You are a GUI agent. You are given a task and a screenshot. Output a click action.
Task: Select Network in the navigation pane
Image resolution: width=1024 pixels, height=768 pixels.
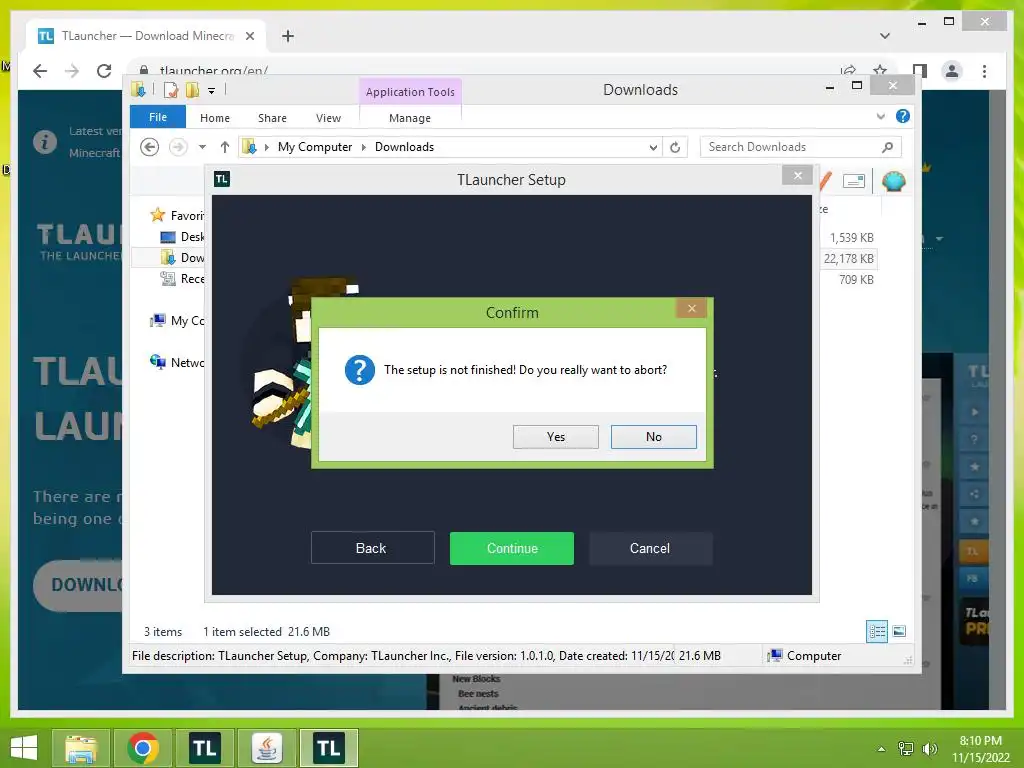(177, 362)
